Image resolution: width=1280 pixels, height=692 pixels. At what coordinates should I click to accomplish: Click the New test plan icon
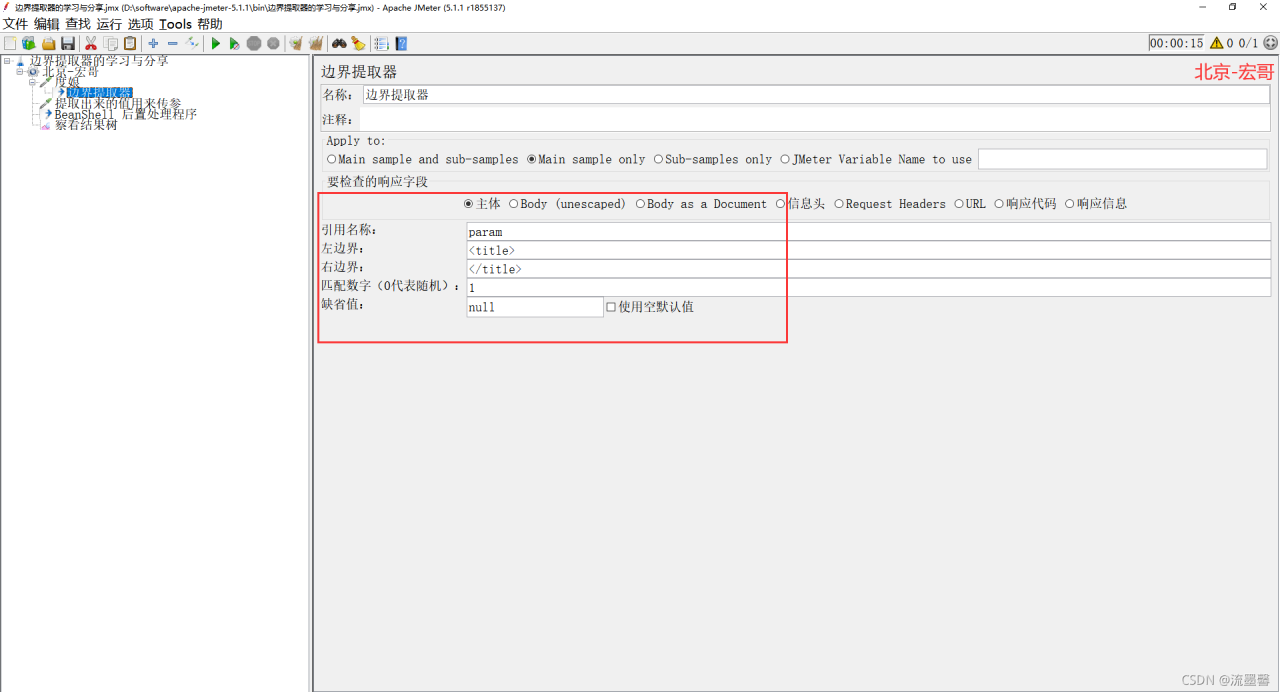pyautogui.click(x=10, y=43)
